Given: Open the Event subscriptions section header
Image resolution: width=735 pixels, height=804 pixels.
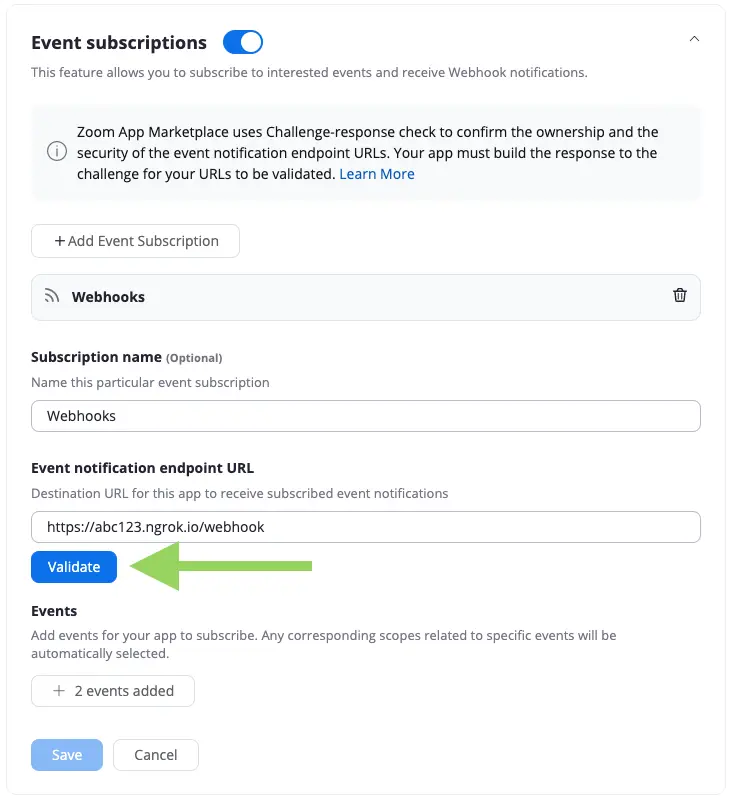Looking at the screenshot, I should (x=118, y=42).
